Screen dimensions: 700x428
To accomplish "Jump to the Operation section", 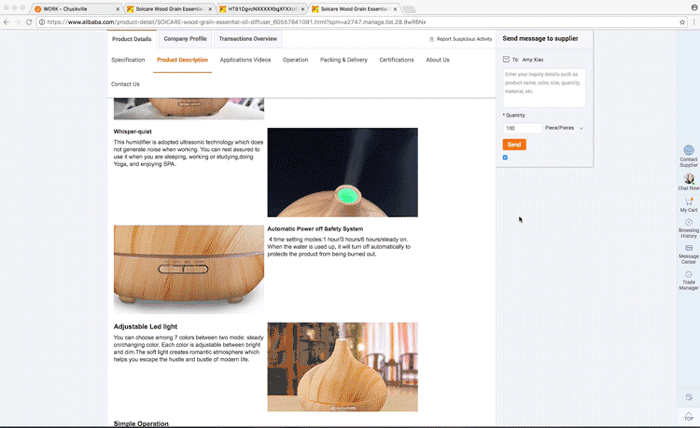I will coord(295,60).
